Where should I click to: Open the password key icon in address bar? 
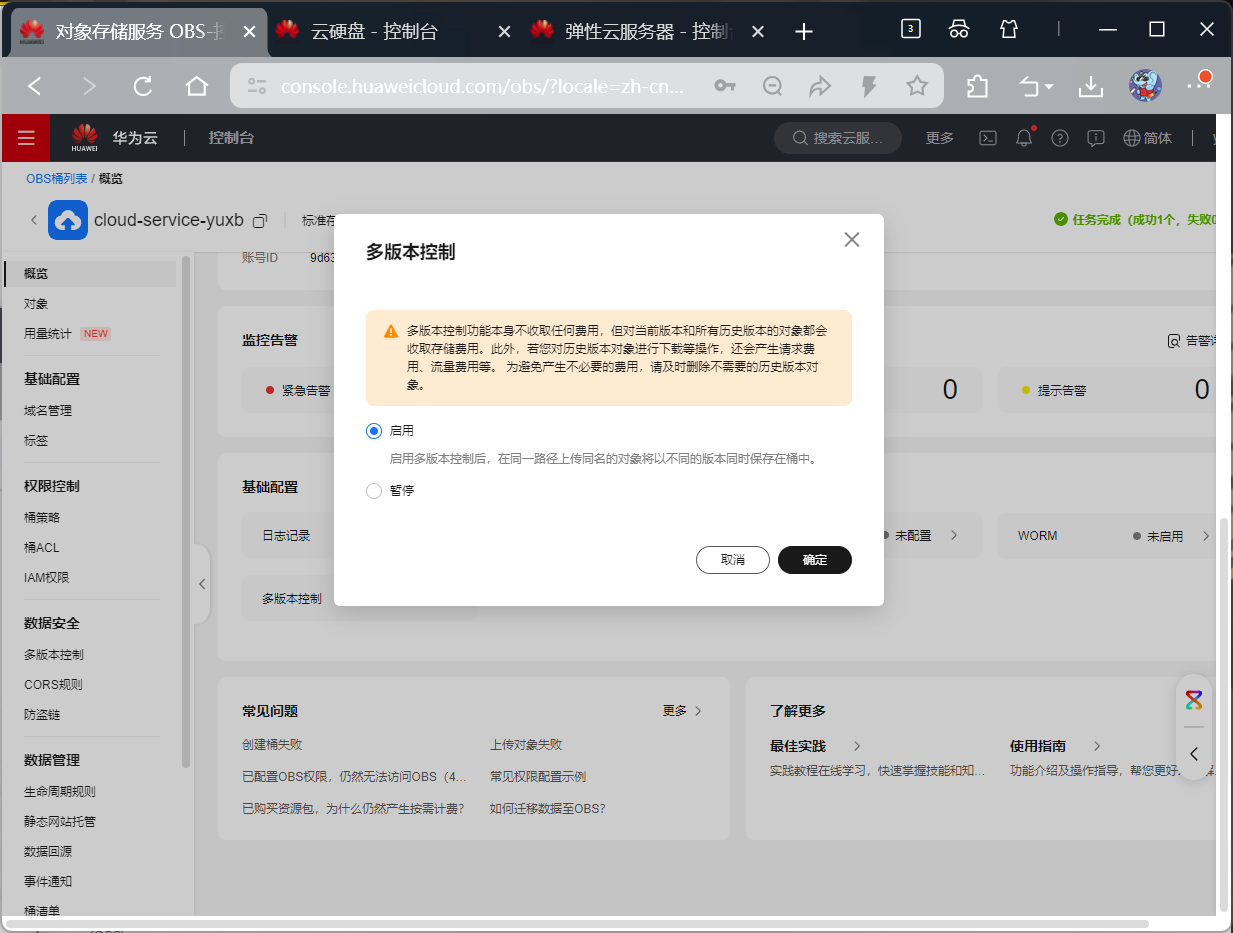(725, 87)
